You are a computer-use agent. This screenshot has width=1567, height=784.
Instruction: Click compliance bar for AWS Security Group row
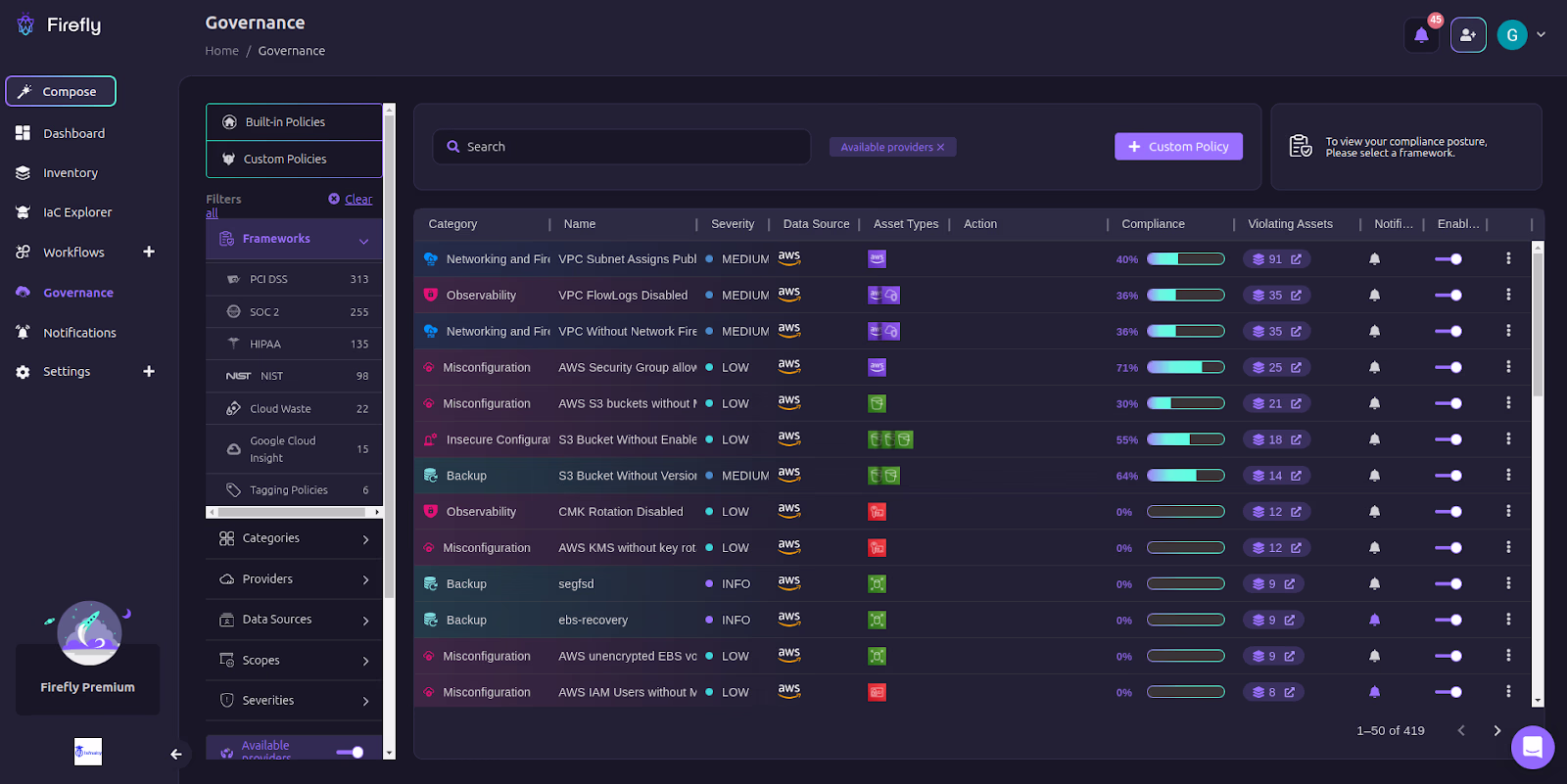pos(1185,367)
